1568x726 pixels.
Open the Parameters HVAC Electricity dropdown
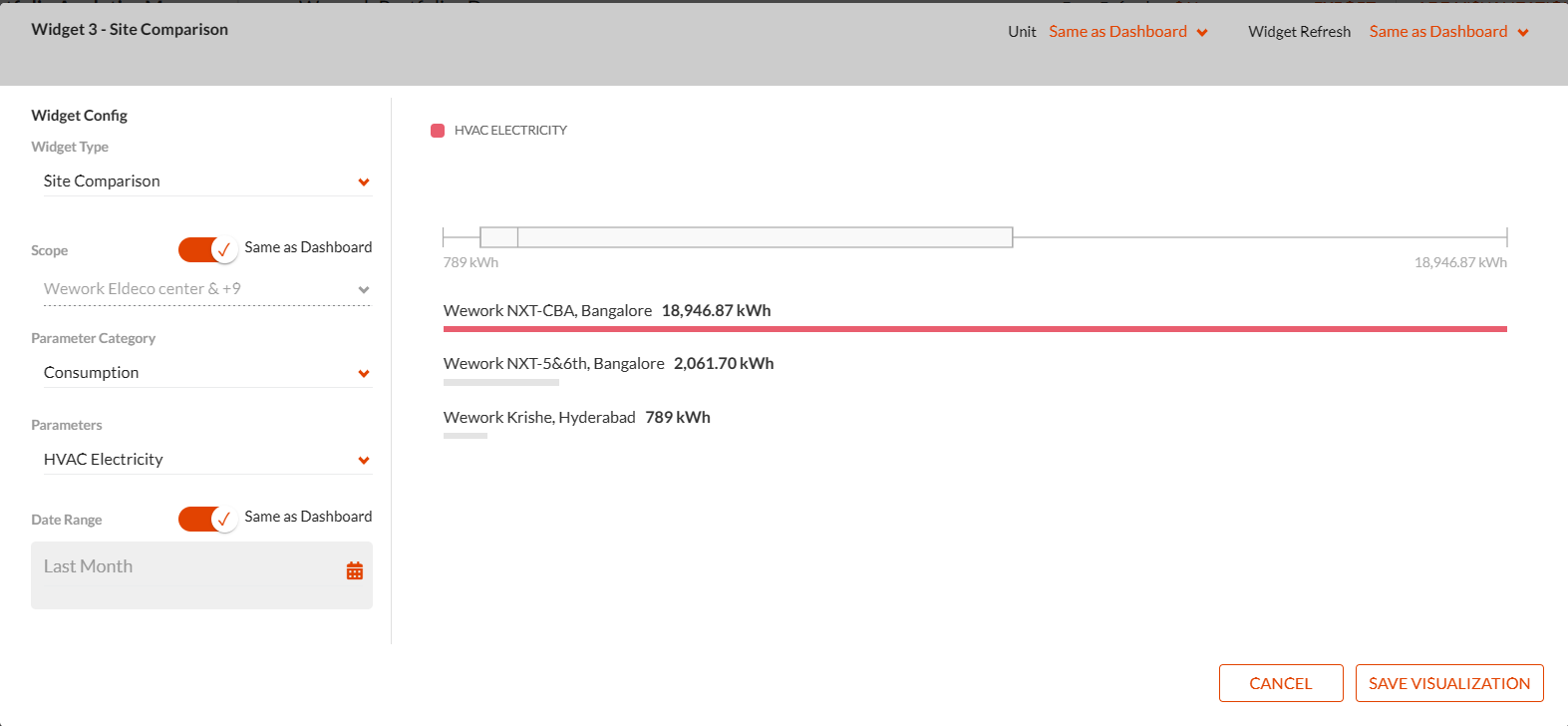[207, 460]
